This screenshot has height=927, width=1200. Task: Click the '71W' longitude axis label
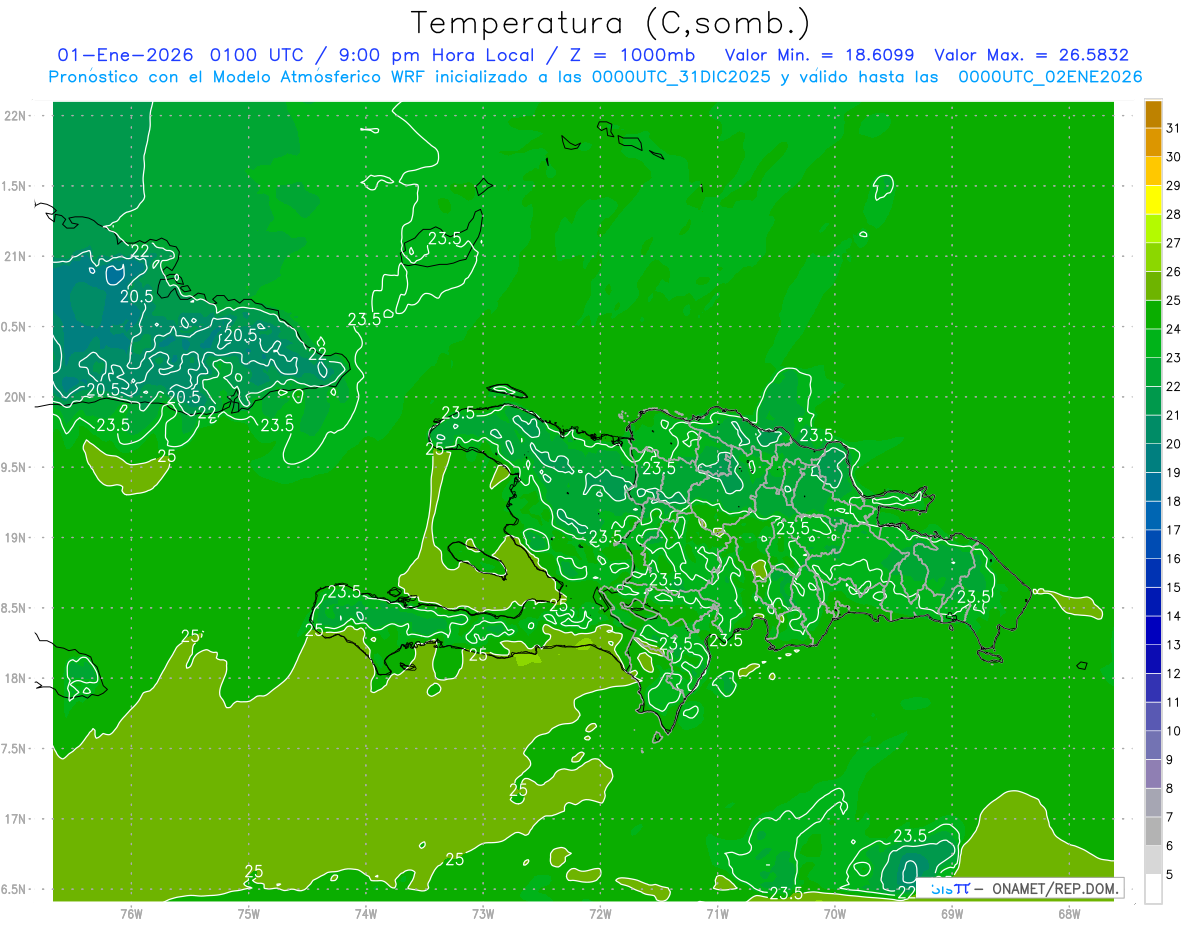pos(717,913)
